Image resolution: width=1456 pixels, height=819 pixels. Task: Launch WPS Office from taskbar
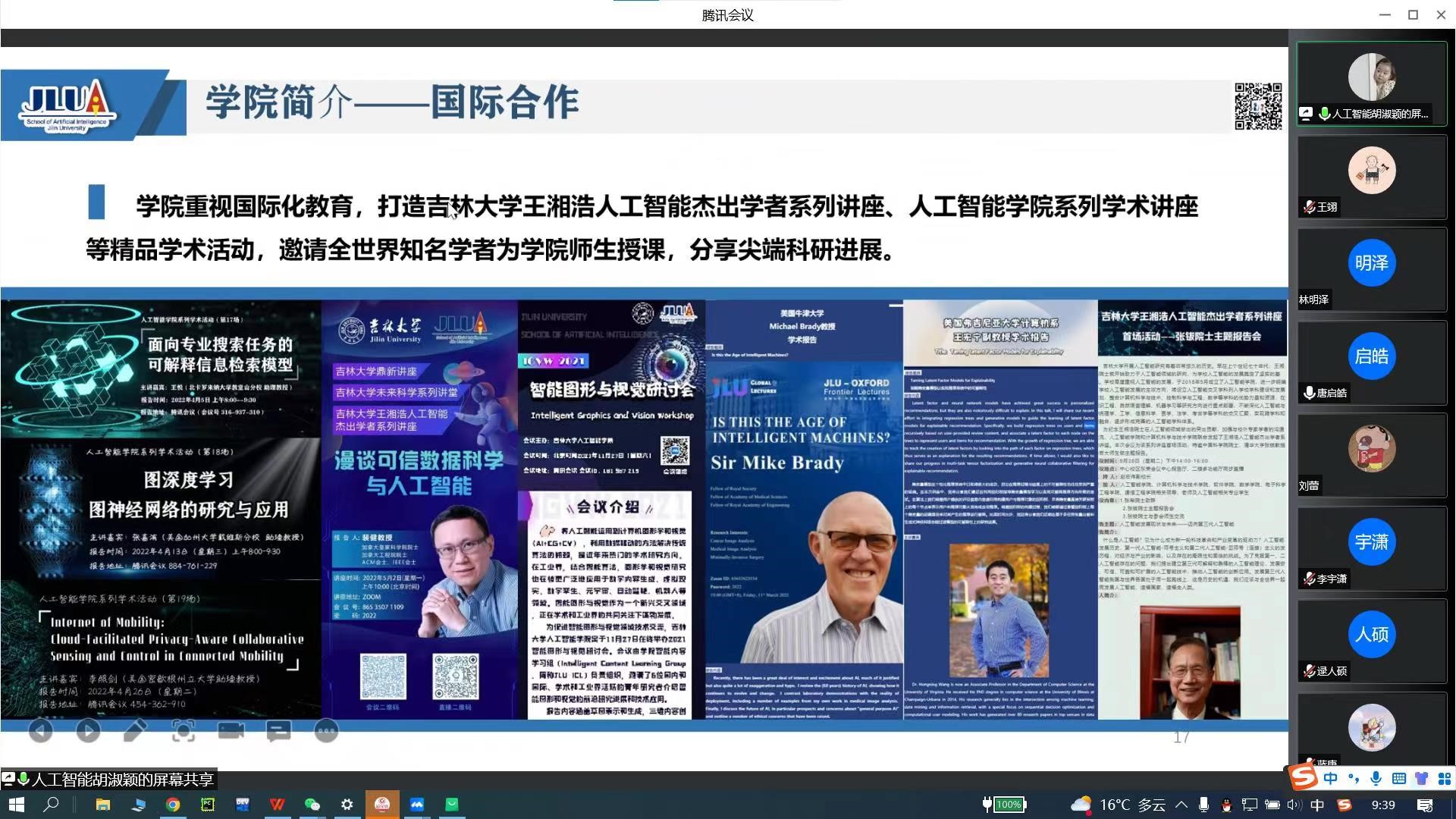pyautogui.click(x=277, y=805)
